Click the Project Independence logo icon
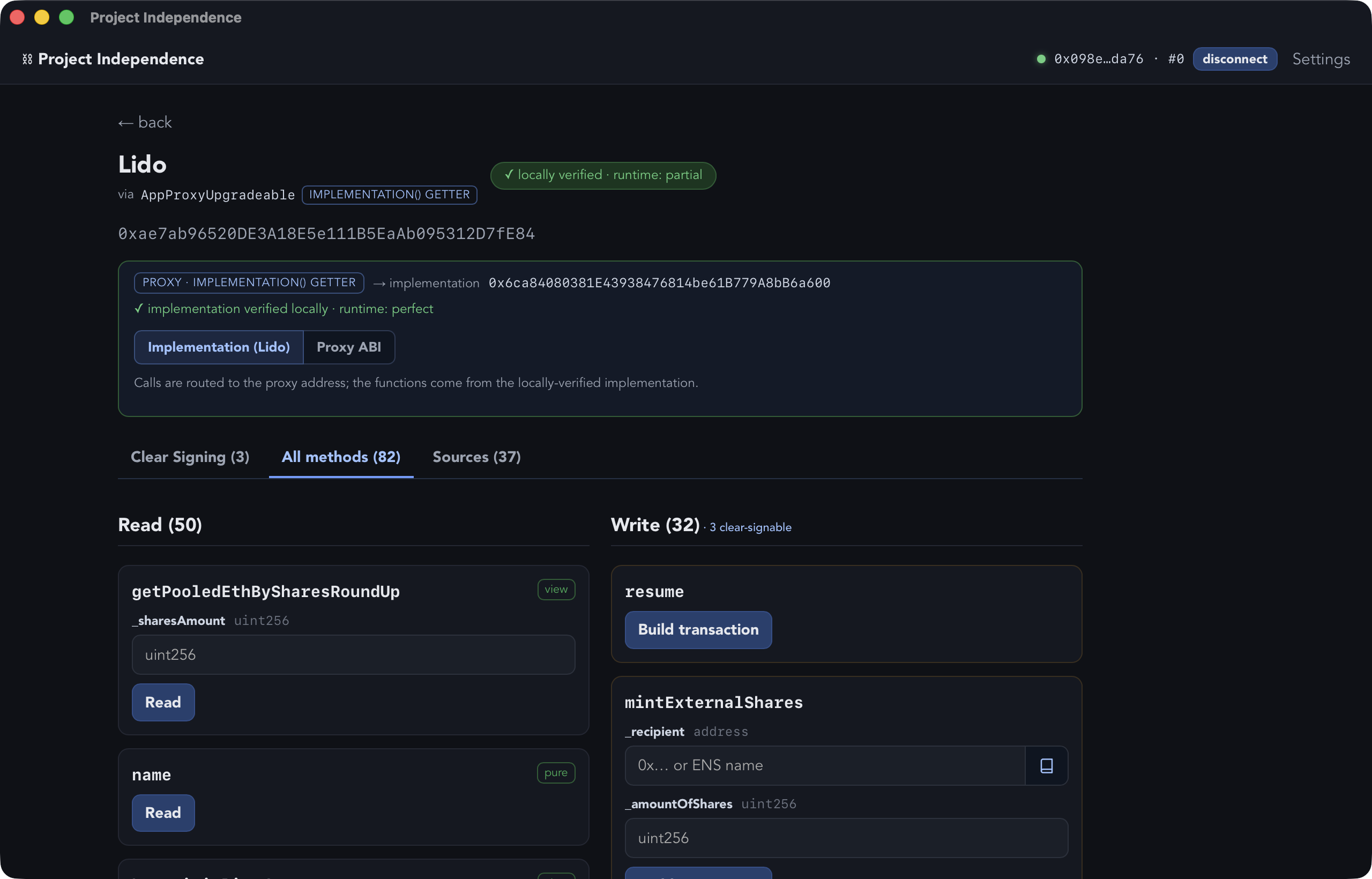This screenshot has width=1372, height=879. [x=27, y=59]
